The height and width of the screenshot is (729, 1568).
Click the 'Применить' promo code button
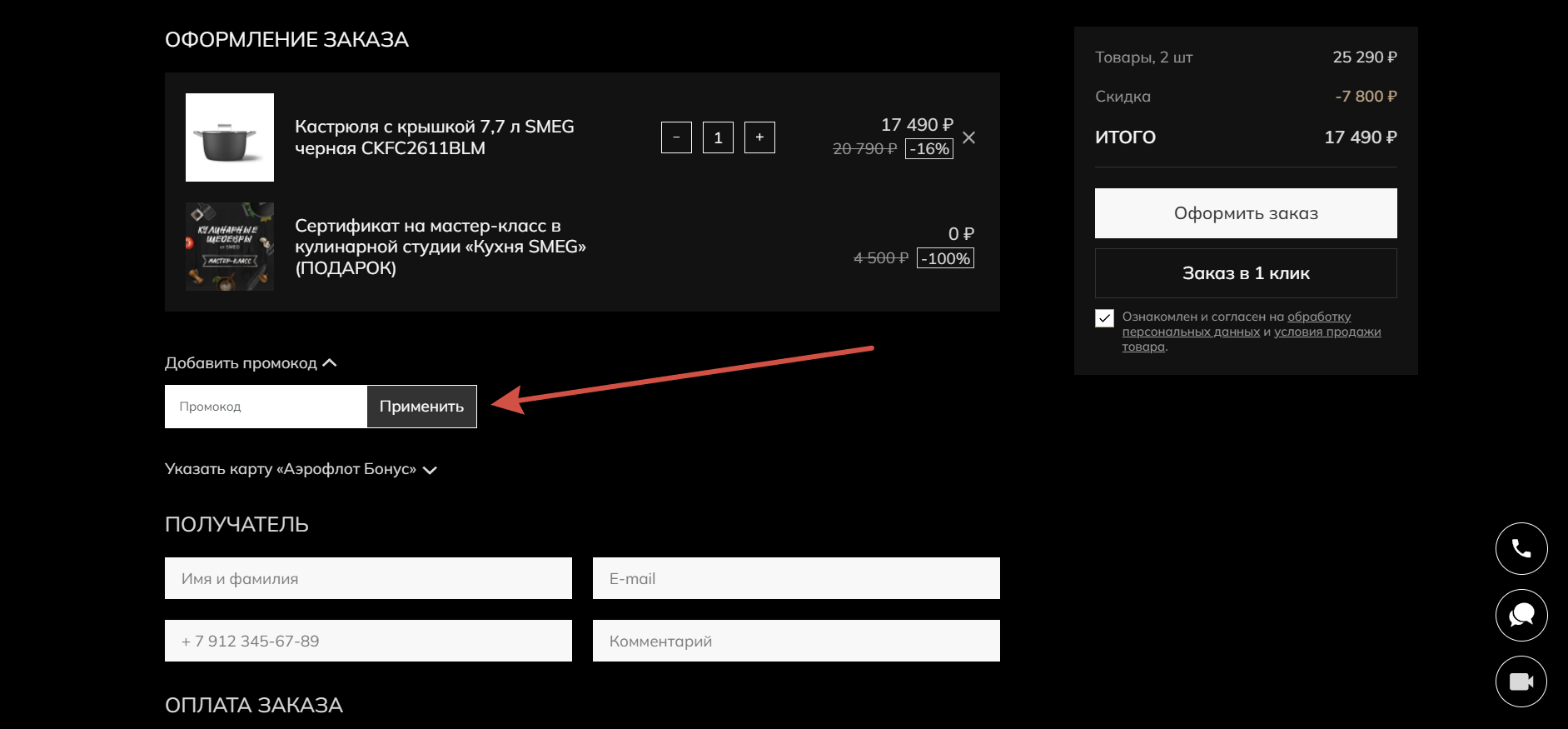(x=421, y=407)
